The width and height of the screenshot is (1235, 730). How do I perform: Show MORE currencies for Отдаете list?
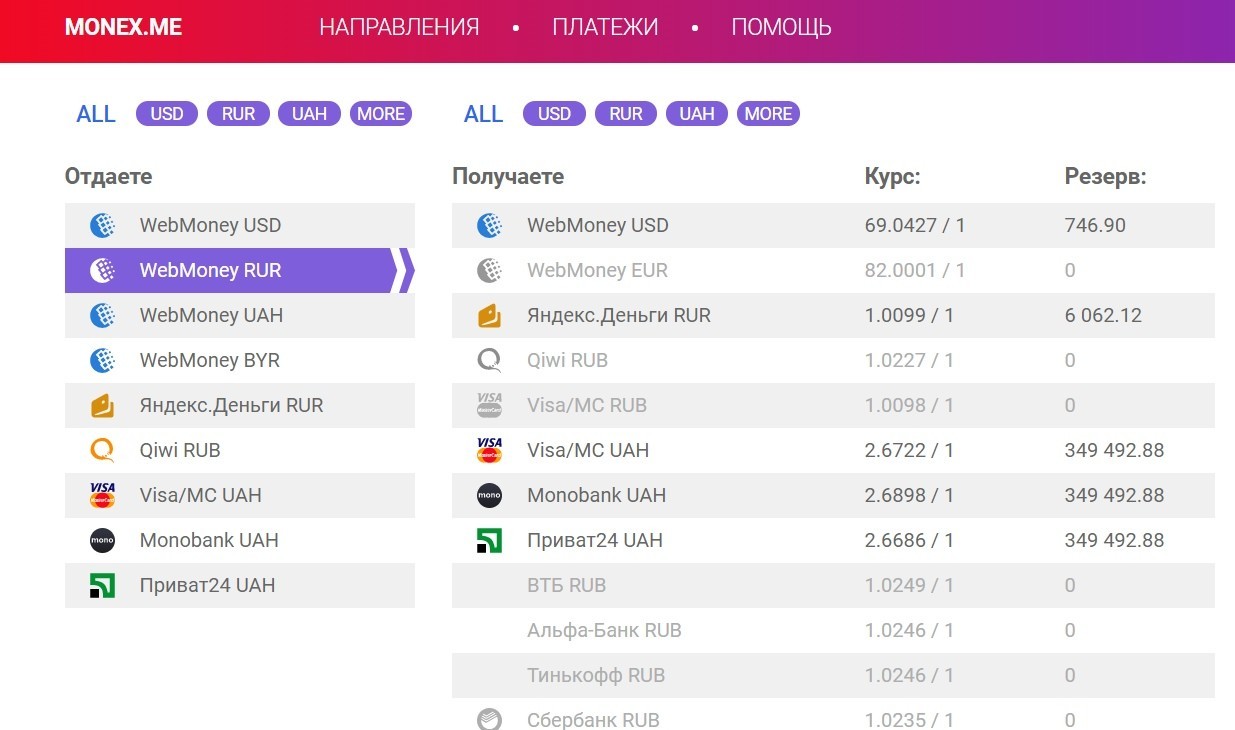click(x=381, y=114)
